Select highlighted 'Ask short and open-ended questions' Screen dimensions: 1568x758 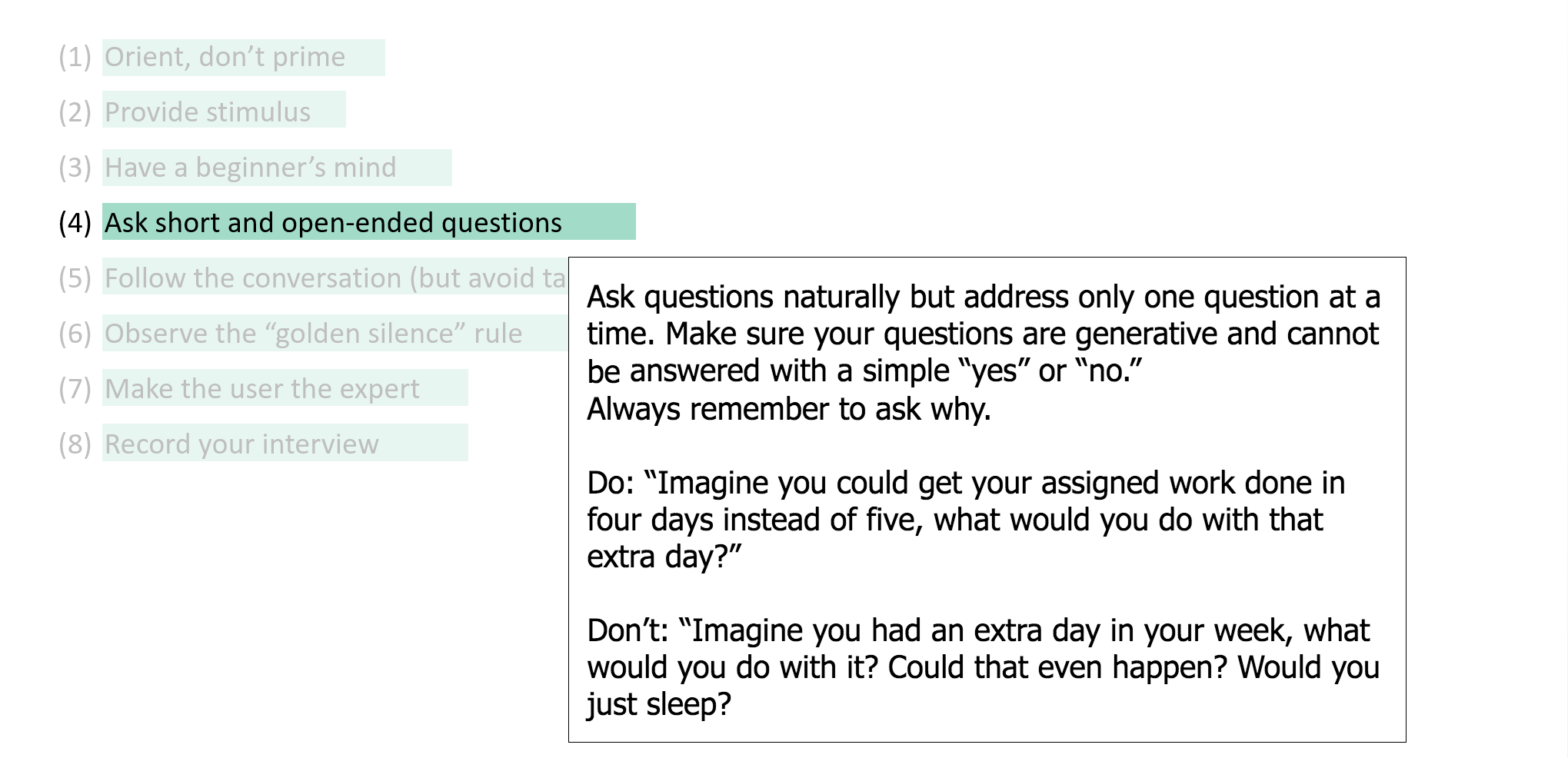pos(369,221)
